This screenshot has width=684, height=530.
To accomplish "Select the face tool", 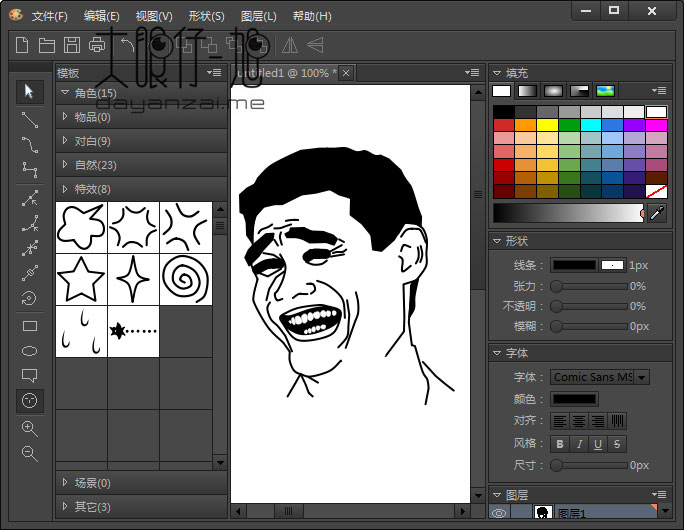I will (29, 400).
